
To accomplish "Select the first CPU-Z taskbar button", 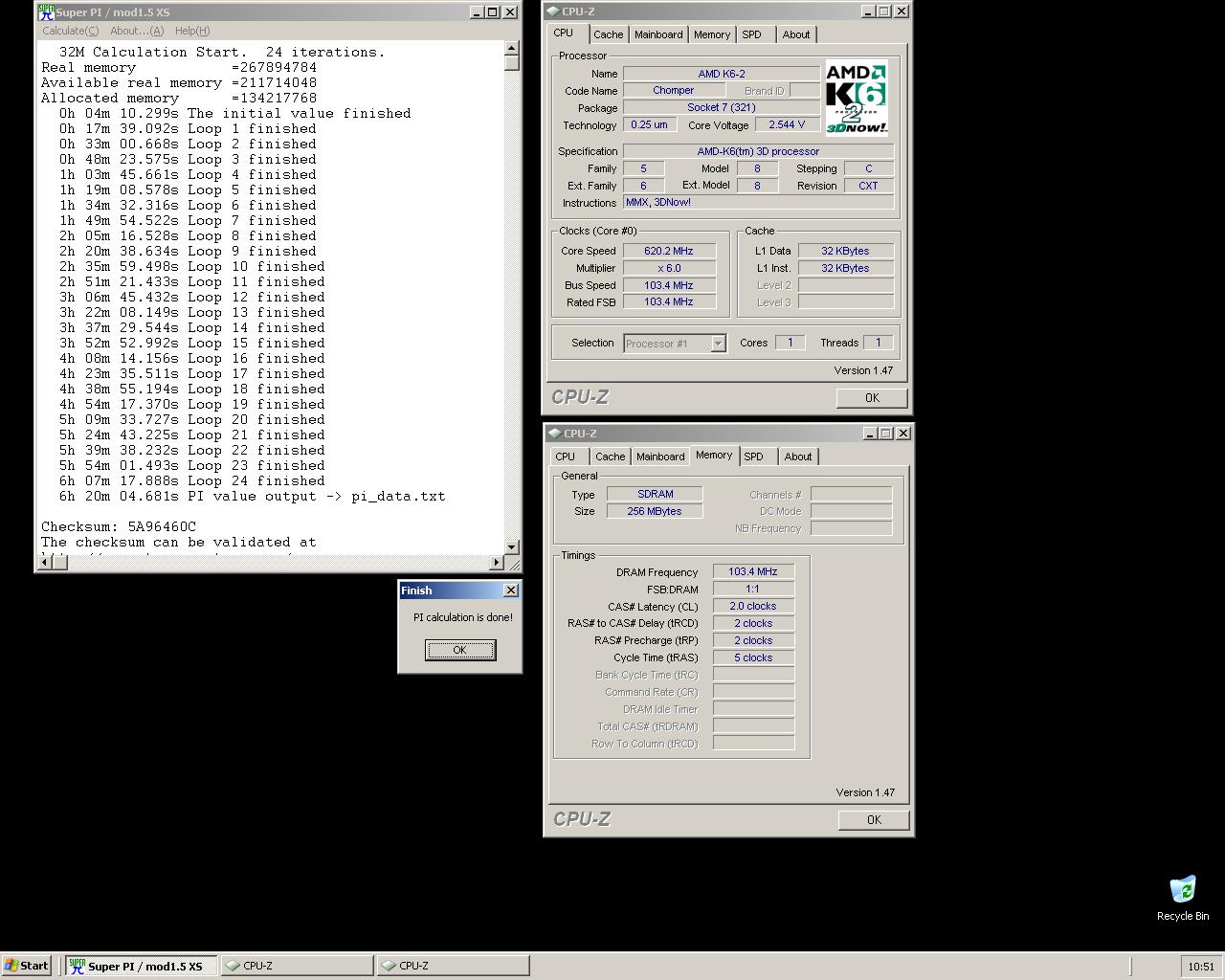I will click(297, 966).
